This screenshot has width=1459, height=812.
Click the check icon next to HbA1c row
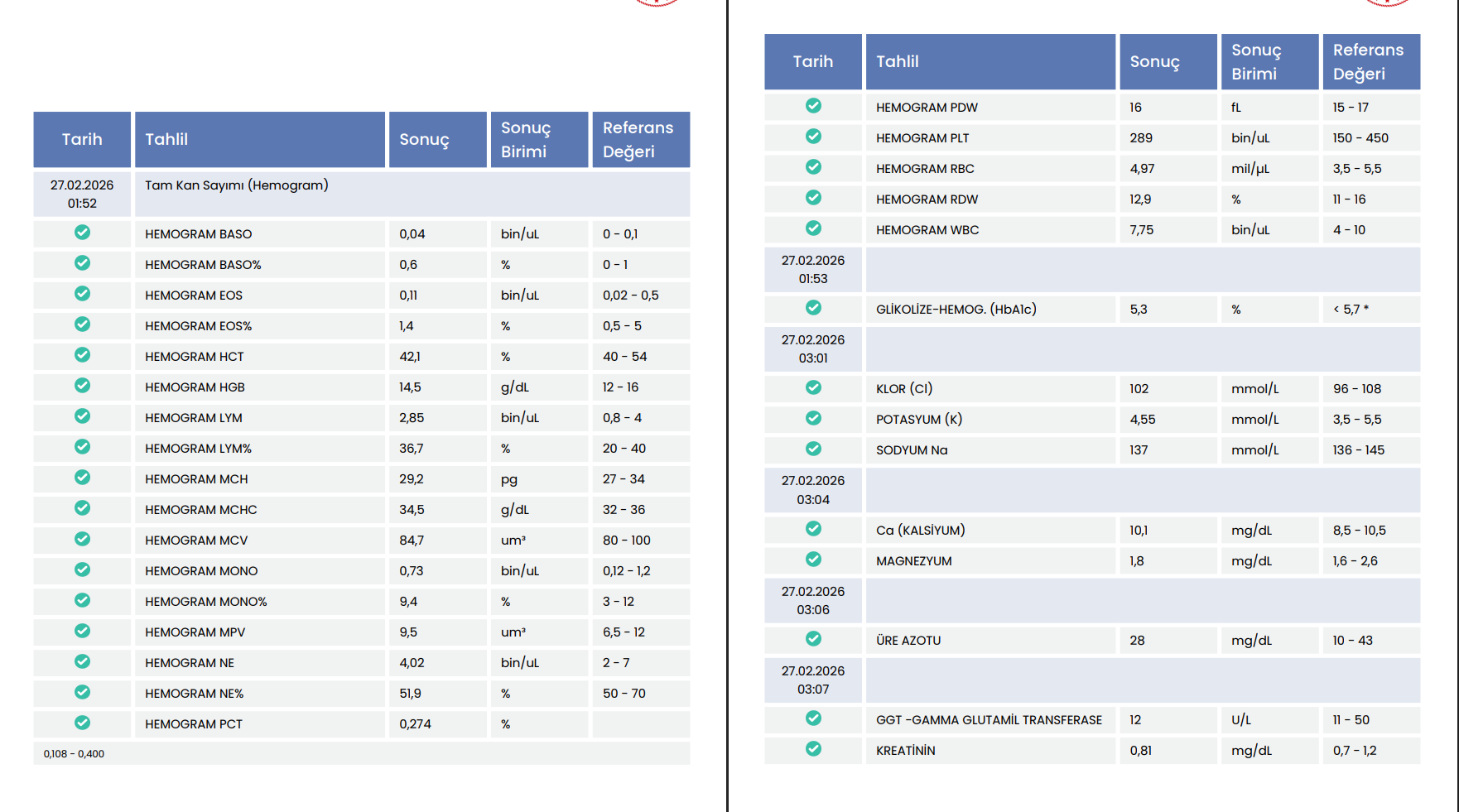point(813,308)
